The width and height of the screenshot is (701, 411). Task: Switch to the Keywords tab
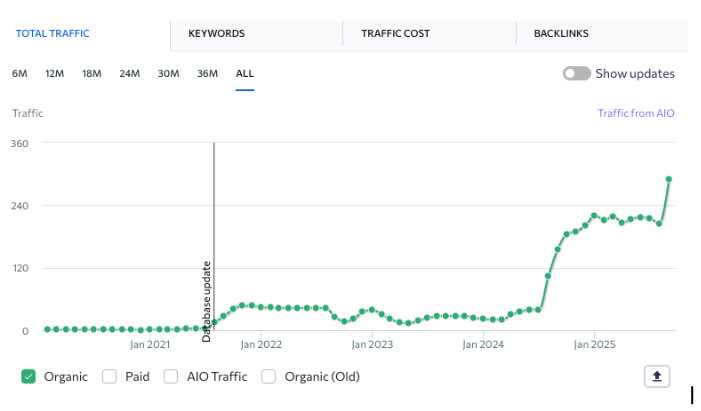[x=216, y=34]
